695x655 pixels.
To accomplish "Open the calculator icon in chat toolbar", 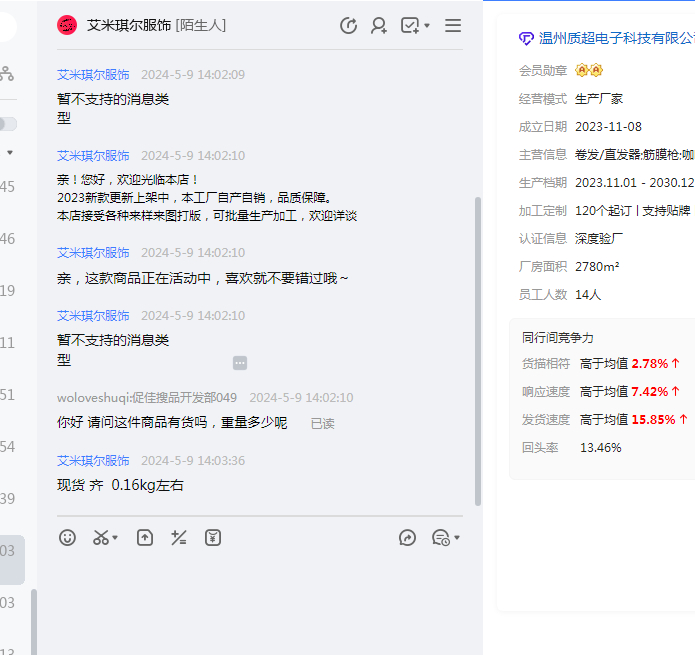I will pyautogui.click(x=179, y=538).
